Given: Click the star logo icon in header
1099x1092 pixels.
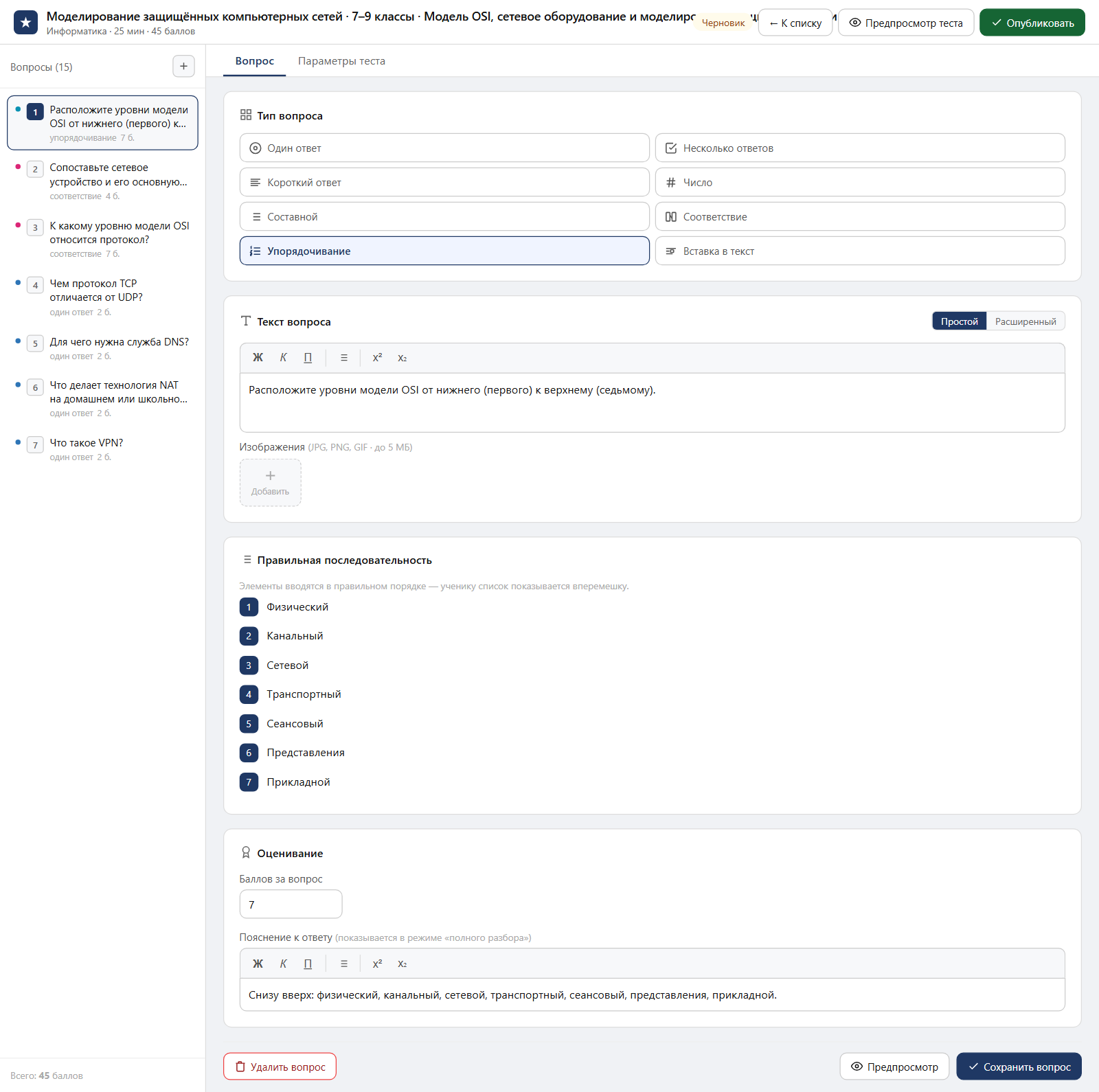Looking at the screenshot, I should coord(25,22).
